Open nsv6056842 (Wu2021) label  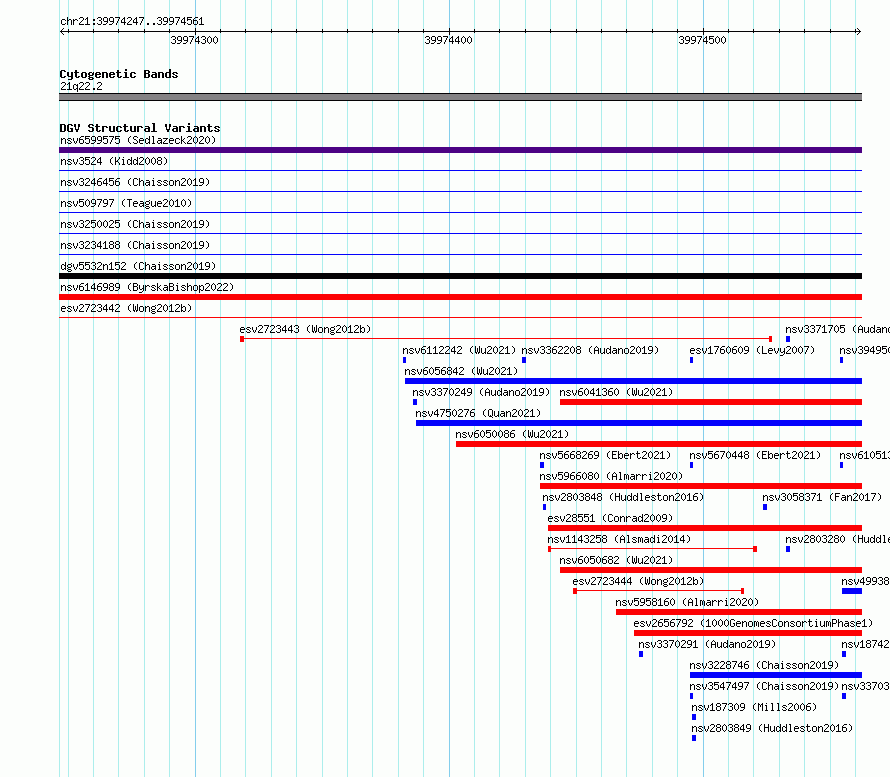coord(461,371)
